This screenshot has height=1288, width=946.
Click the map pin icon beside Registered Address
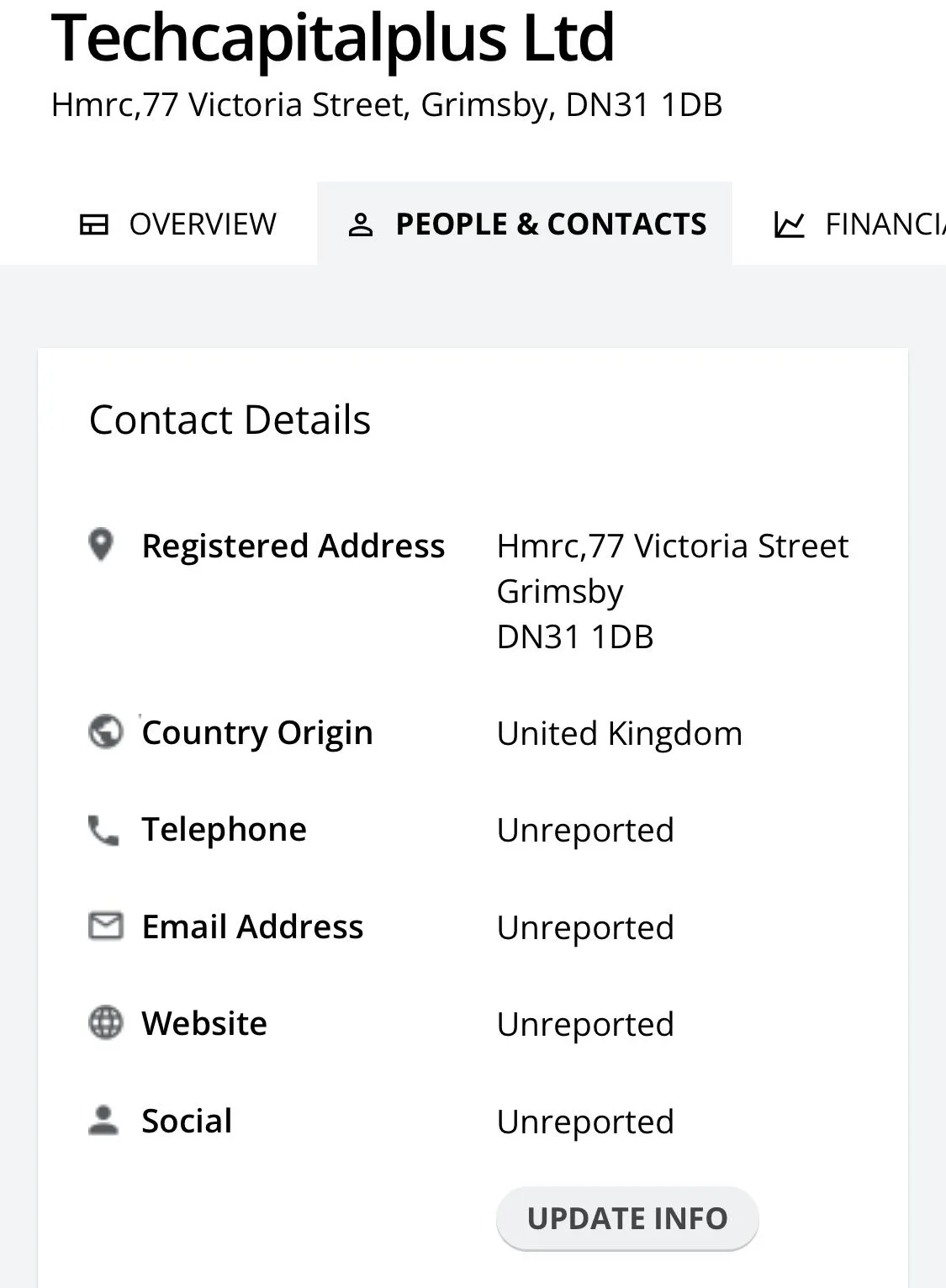(x=101, y=545)
